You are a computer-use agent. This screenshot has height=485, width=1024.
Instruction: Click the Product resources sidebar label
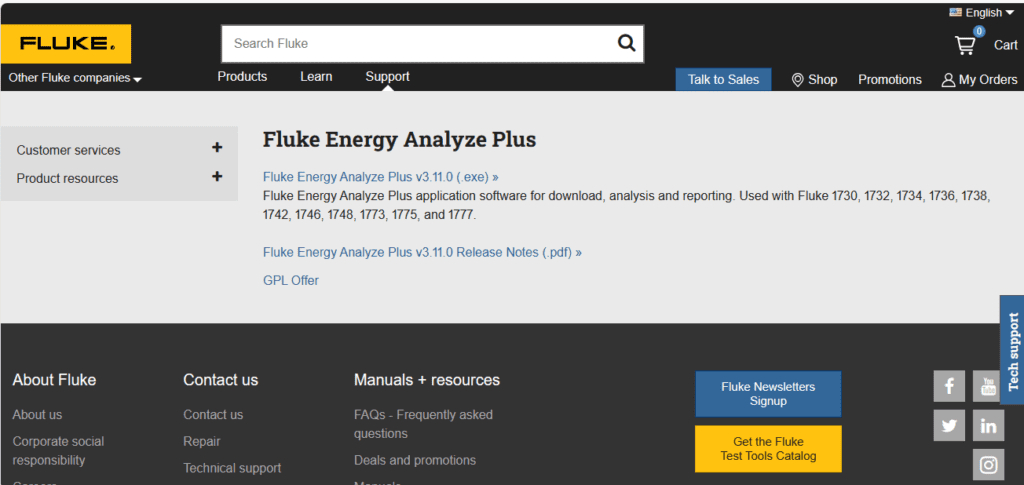pyautogui.click(x=67, y=178)
